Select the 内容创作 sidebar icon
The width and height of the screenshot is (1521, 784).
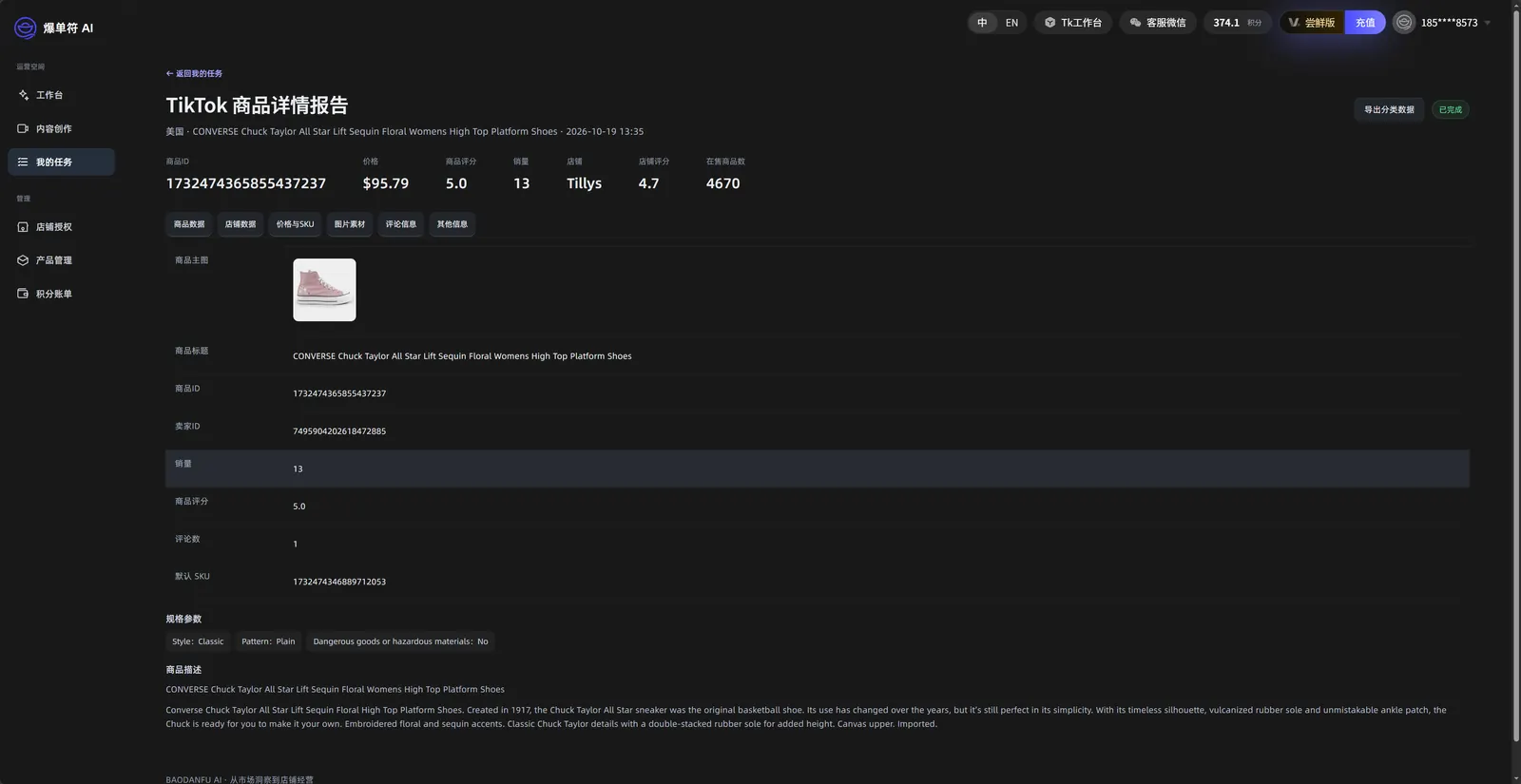tap(23, 128)
